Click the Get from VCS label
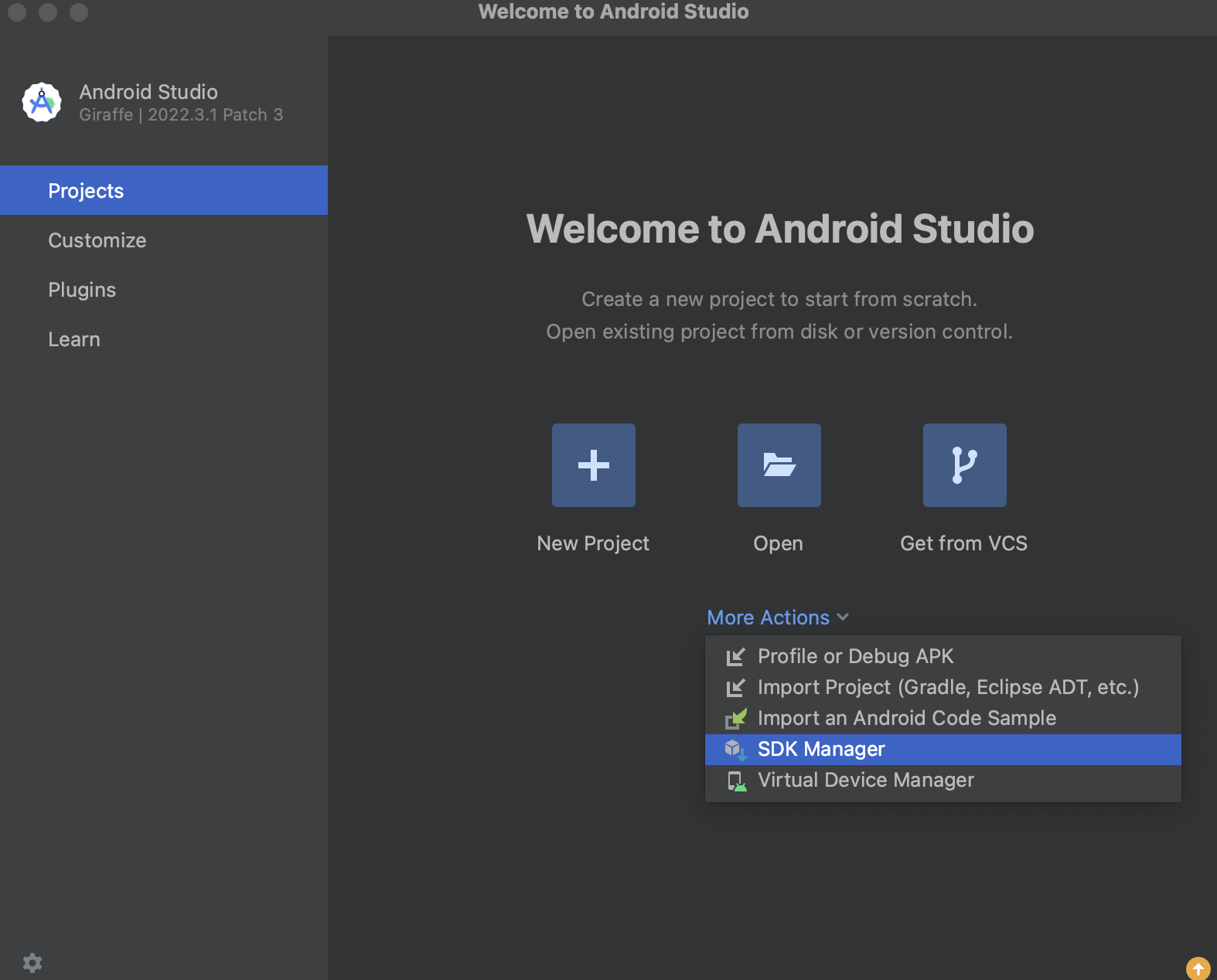 pos(964,543)
